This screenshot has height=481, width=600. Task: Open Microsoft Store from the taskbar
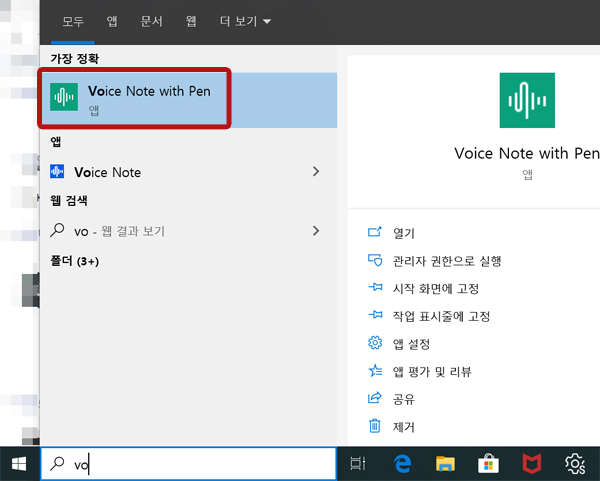[x=488, y=464]
